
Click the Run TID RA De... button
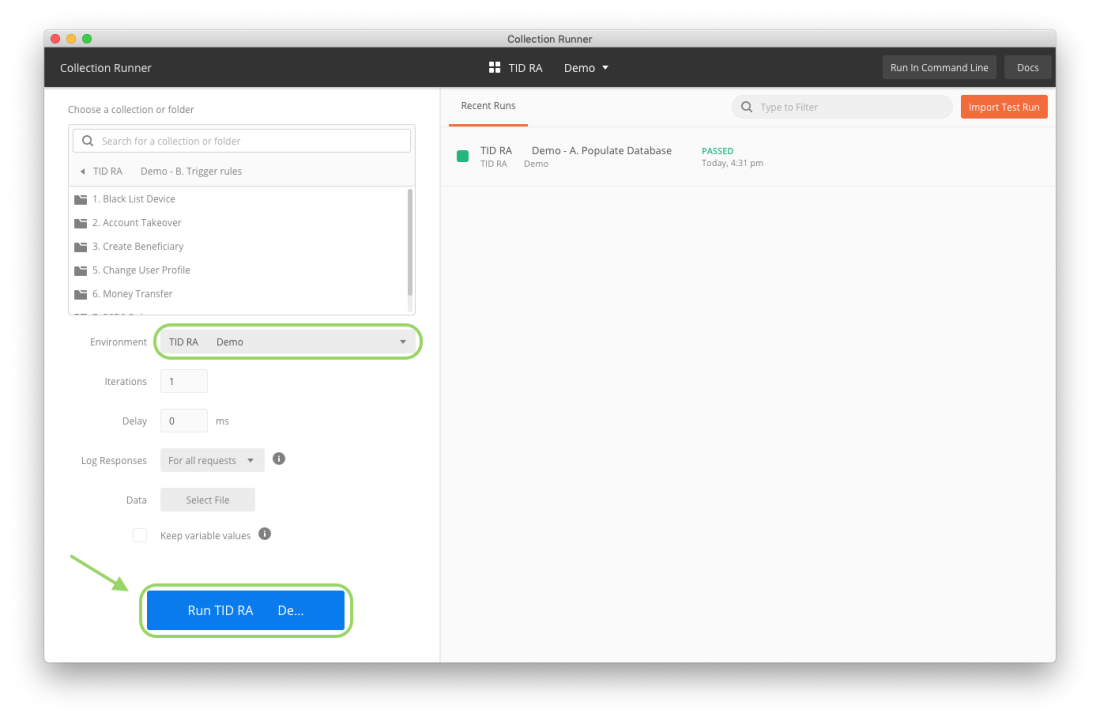(246, 610)
